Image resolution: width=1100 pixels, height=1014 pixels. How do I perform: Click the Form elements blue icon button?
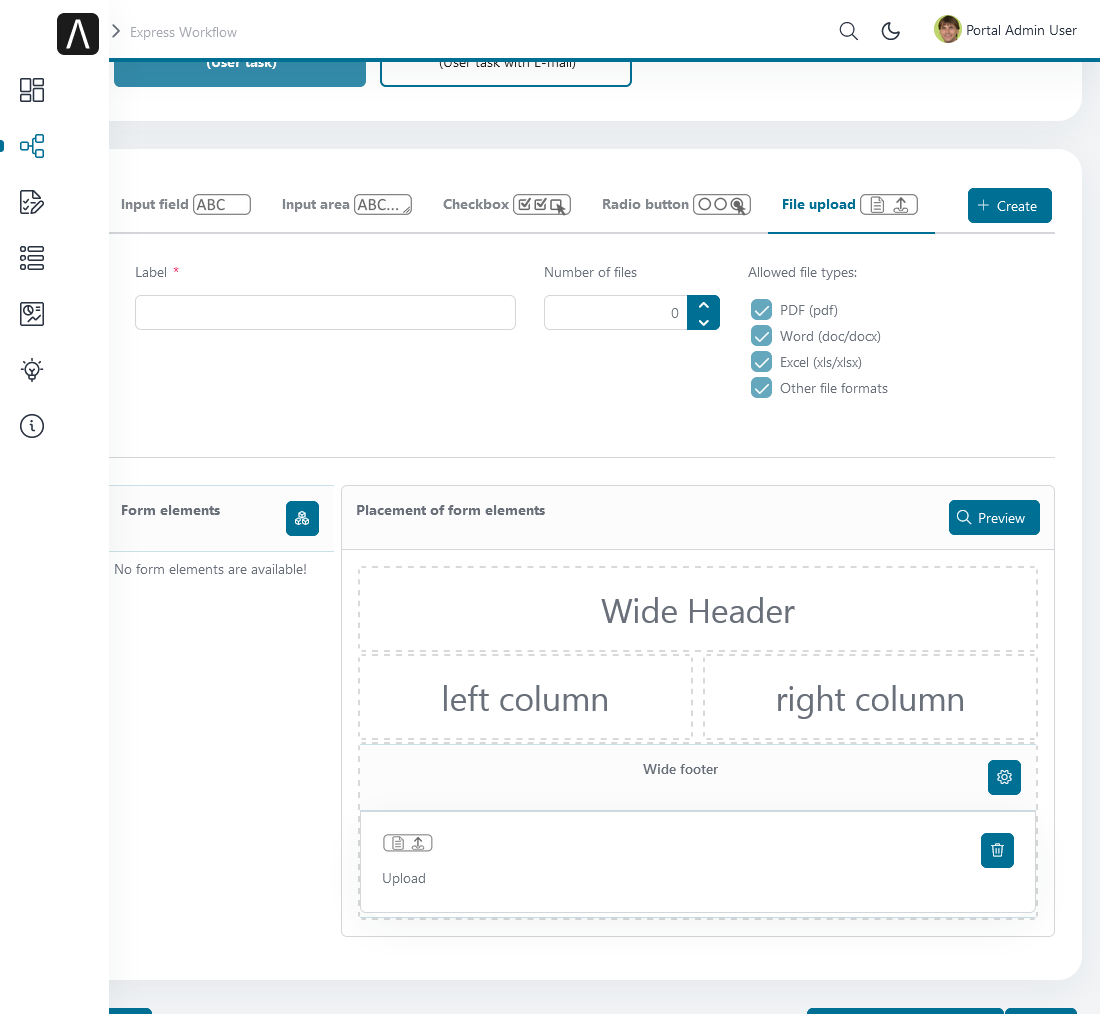click(302, 519)
